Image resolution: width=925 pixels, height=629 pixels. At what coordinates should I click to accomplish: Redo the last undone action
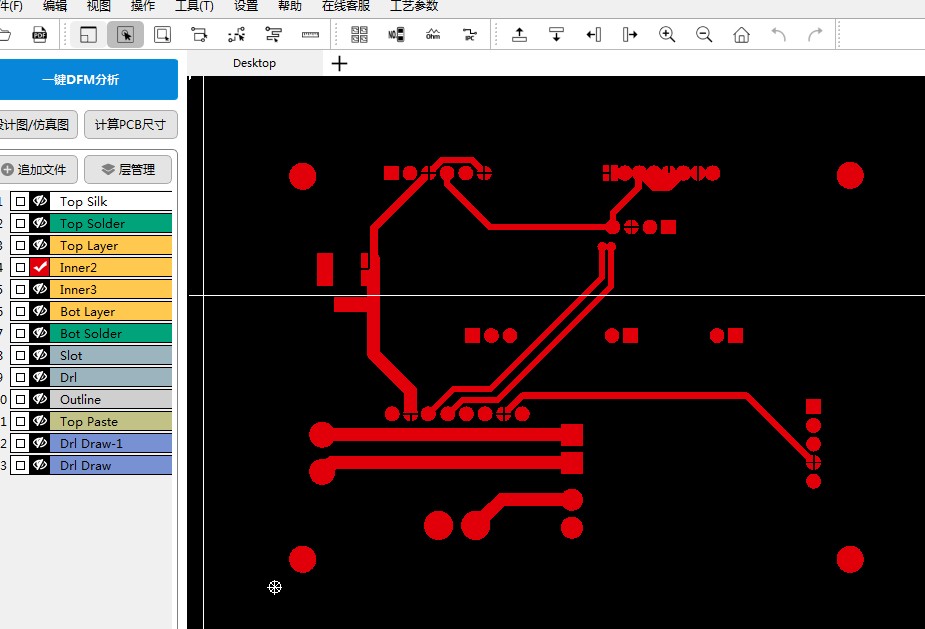(815, 35)
